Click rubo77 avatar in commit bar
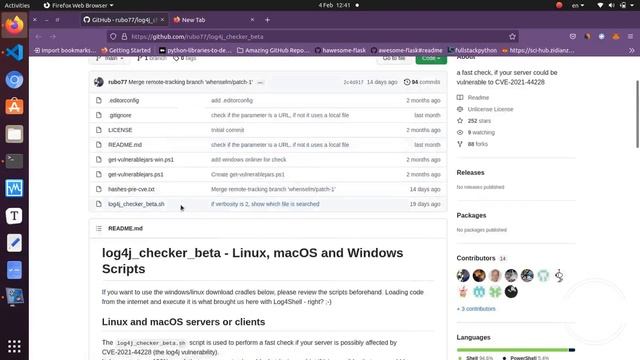Image resolution: width=640 pixels, height=360 pixels. click(99, 82)
